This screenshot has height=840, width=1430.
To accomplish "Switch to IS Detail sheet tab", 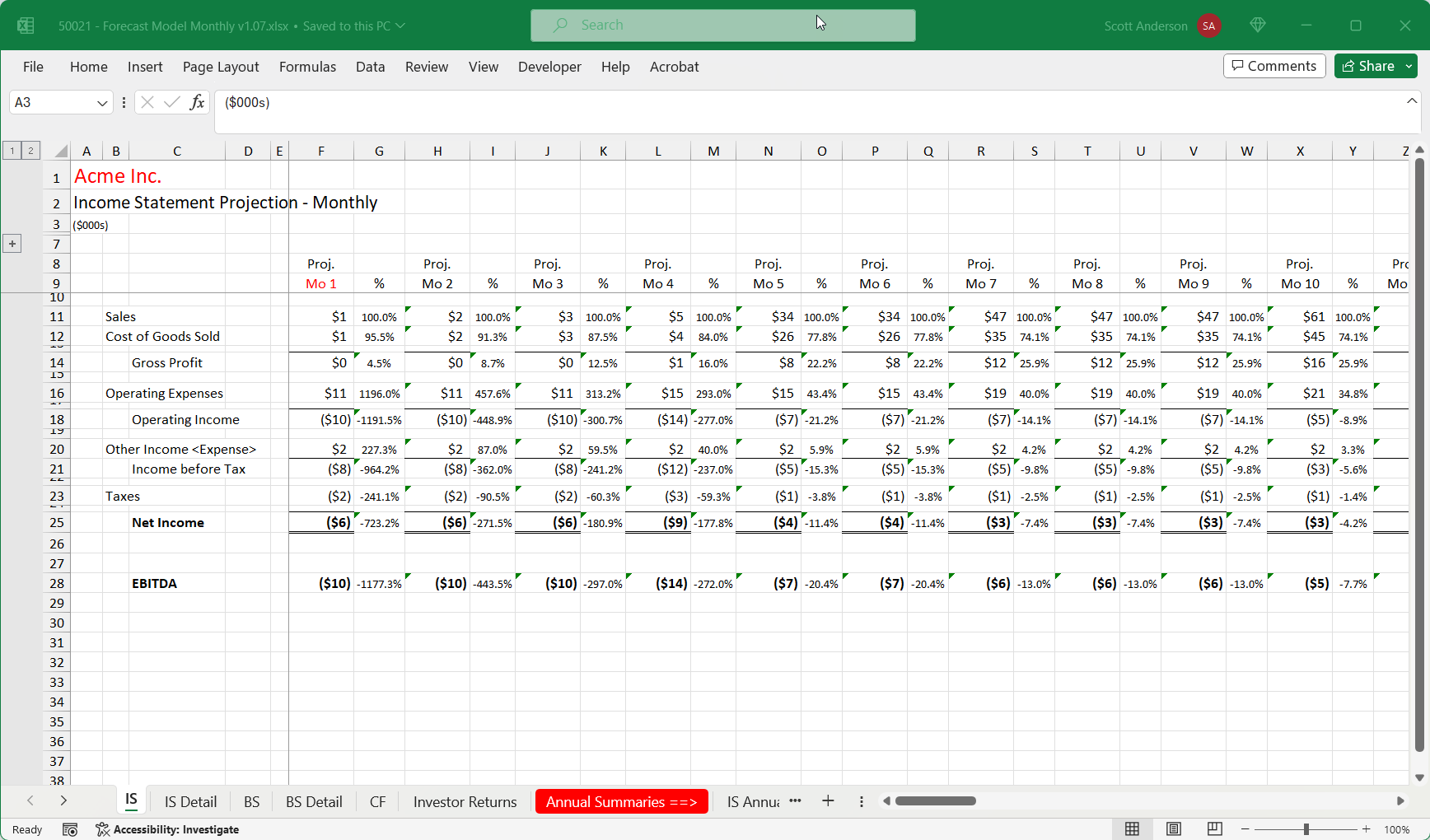I will click(x=190, y=801).
